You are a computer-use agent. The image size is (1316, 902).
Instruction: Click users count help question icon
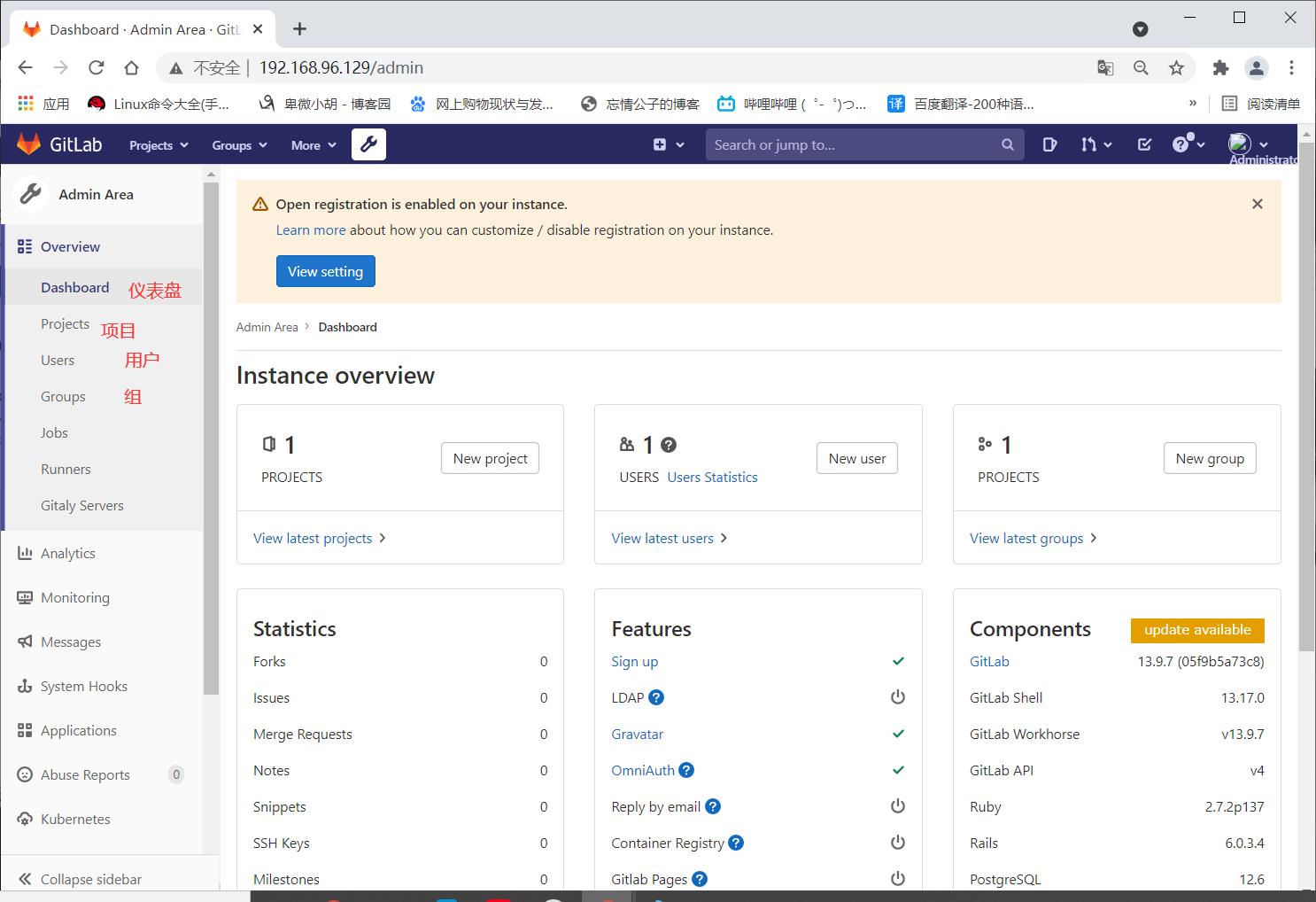tap(669, 445)
